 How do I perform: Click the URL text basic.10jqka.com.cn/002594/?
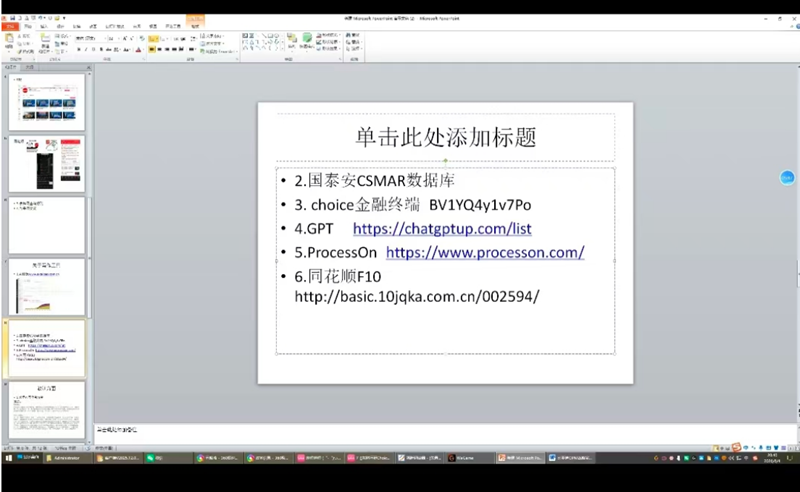[439, 297]
